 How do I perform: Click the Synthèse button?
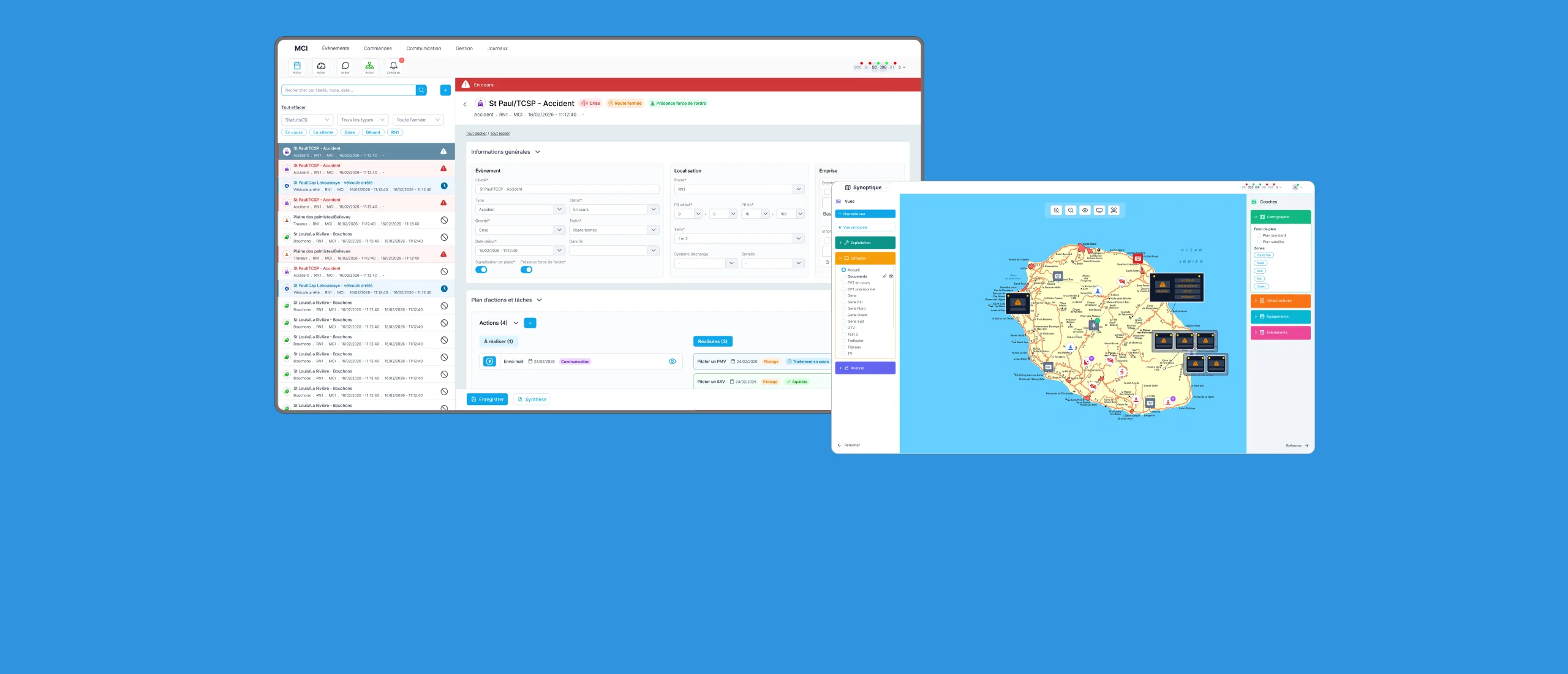point(532,399)
